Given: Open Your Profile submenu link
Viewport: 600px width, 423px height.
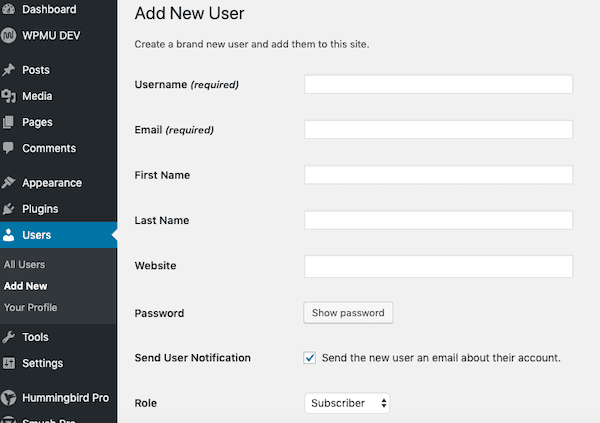Looking at the screenshot, I should [x=30, y=307].
